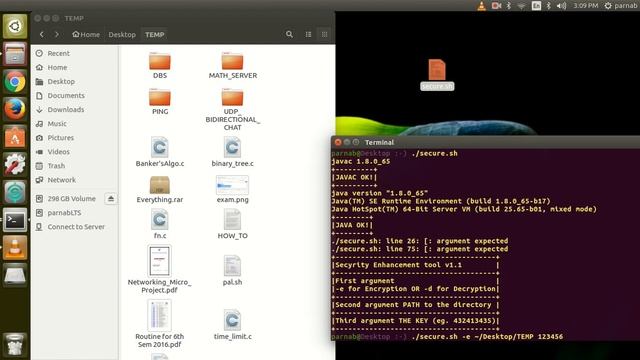Open Desktop in the Files sidebar
This screenshot has width=640, height=360.
tap(75, 82)
